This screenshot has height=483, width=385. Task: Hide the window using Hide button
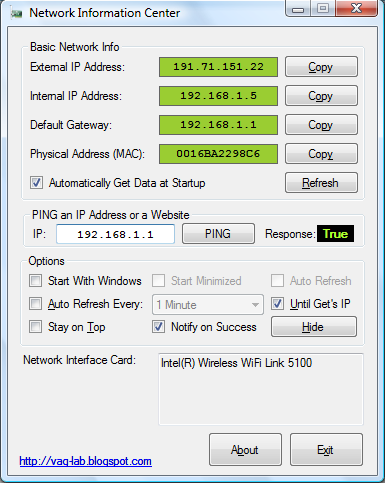314,327
